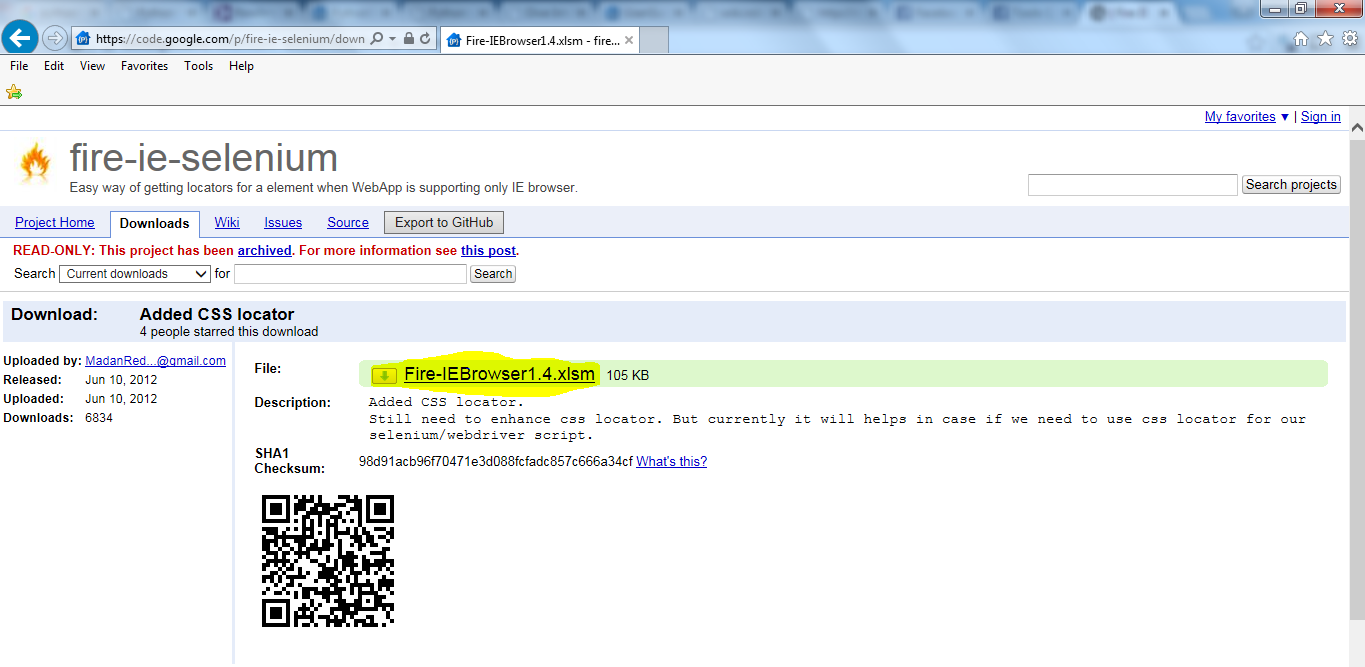Open the Source tab
Viewport: 1365px width, 667px height.
pos(348,223)
